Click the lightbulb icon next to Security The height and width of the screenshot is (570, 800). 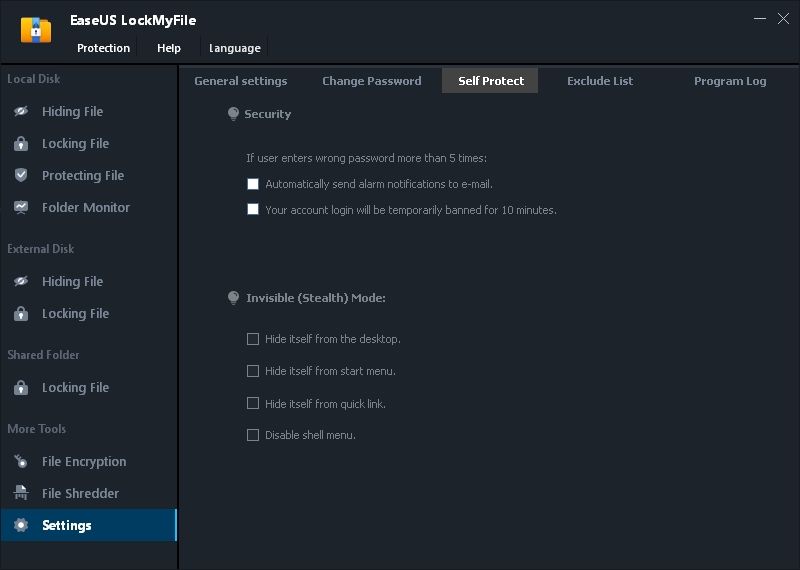233,114
